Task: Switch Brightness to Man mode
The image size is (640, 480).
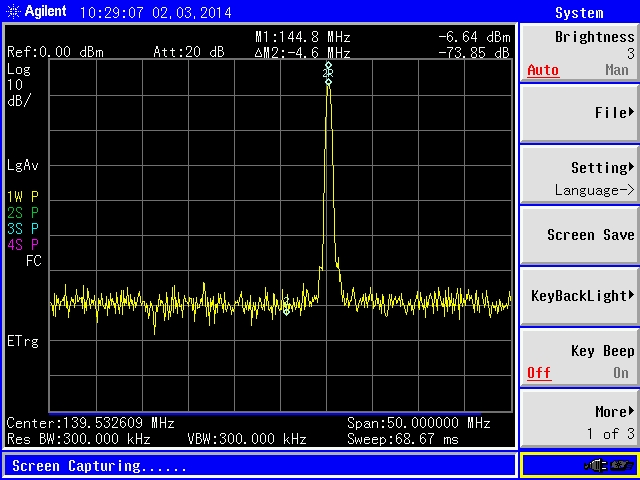Action: click(x=616, y=71)
